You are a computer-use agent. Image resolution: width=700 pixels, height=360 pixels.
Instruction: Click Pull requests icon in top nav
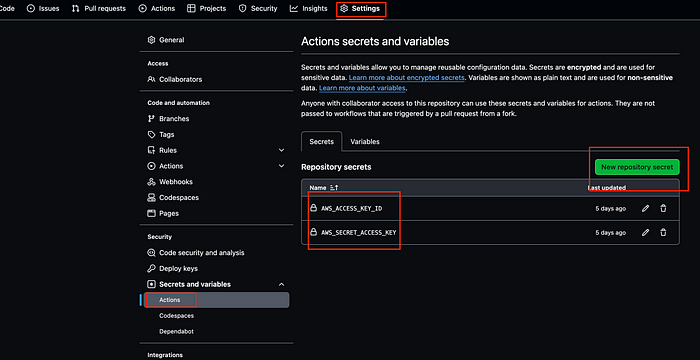75,8
